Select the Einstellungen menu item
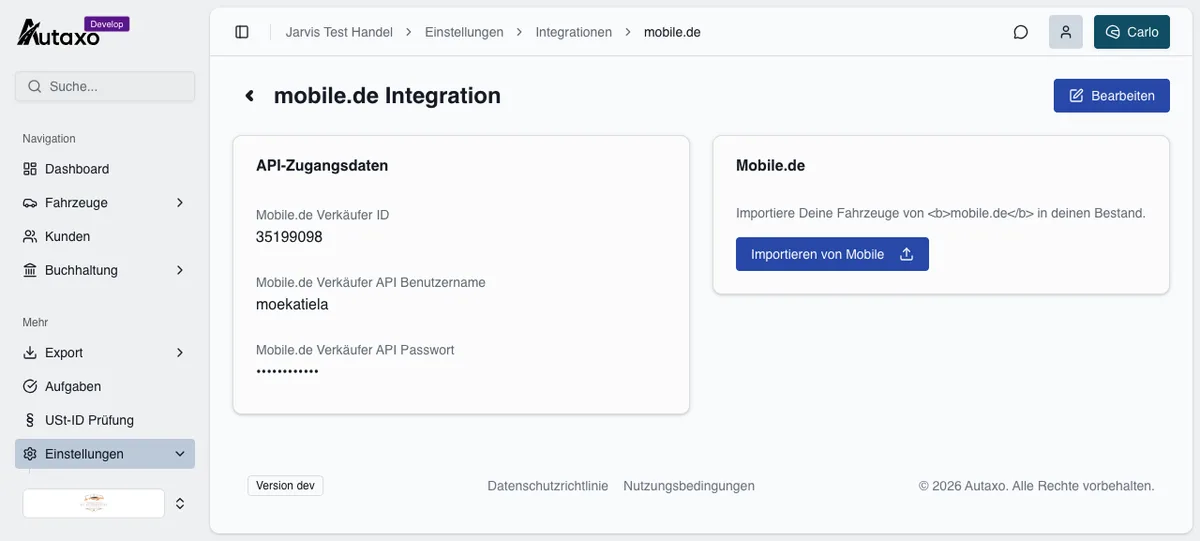This screenshot has height=541, width=1200. point(105,454)
